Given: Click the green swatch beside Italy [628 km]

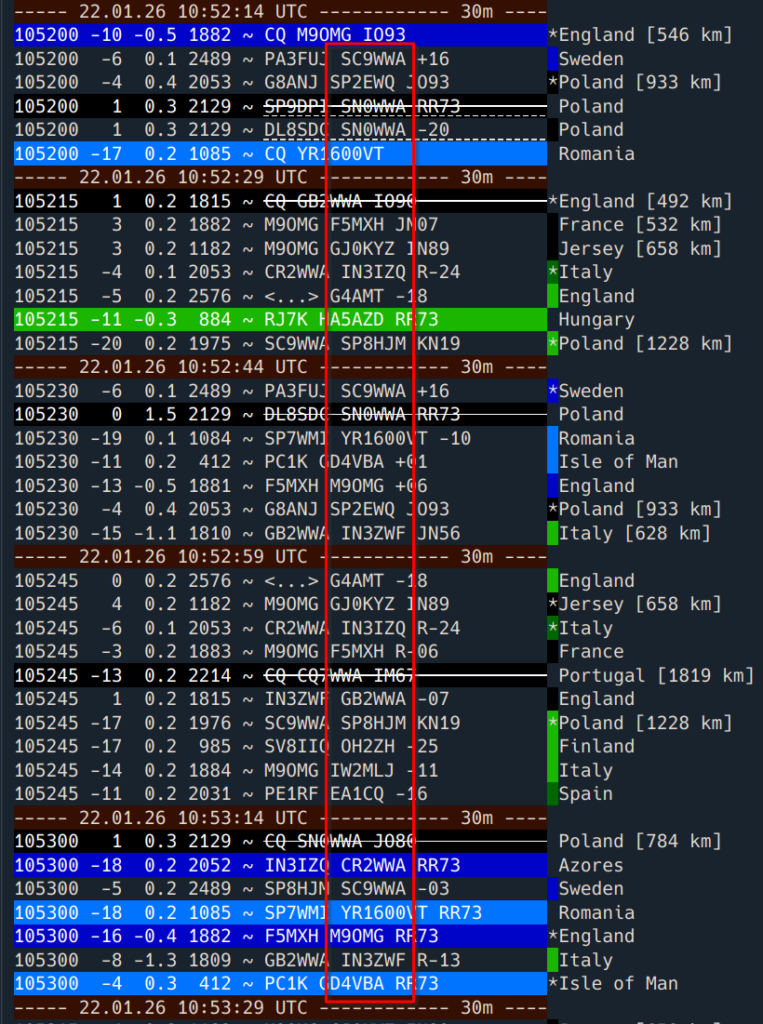Looking at the screenshot, I should 553,534.
